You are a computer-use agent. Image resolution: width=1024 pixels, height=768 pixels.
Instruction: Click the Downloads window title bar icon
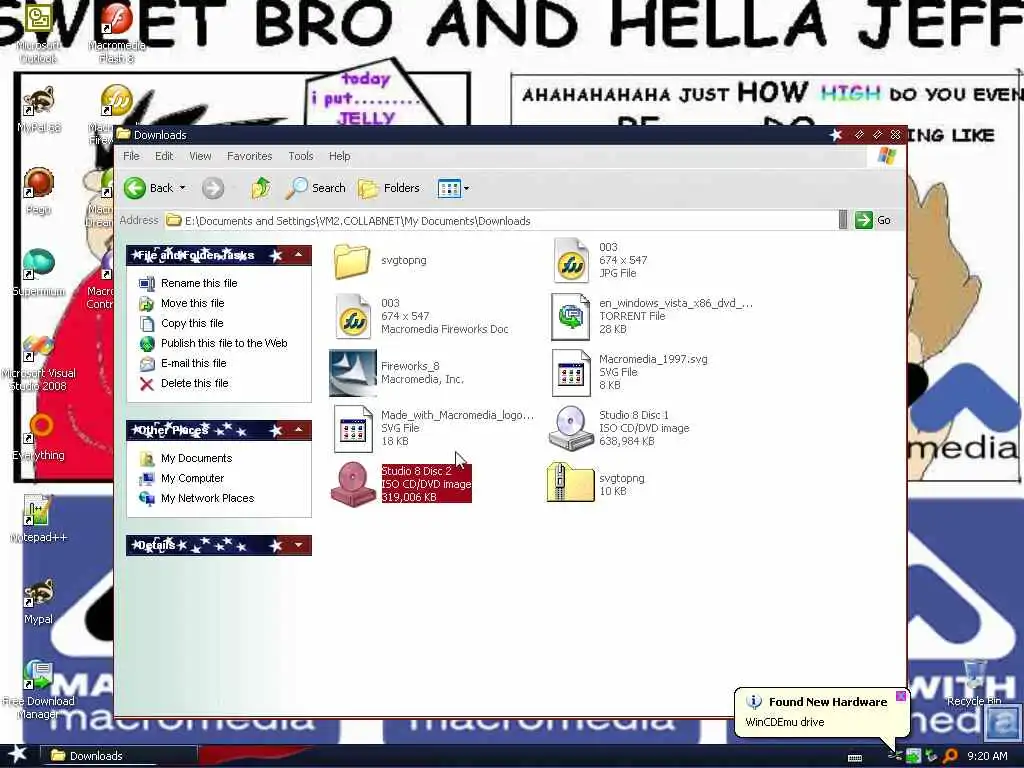coord(123,135)
